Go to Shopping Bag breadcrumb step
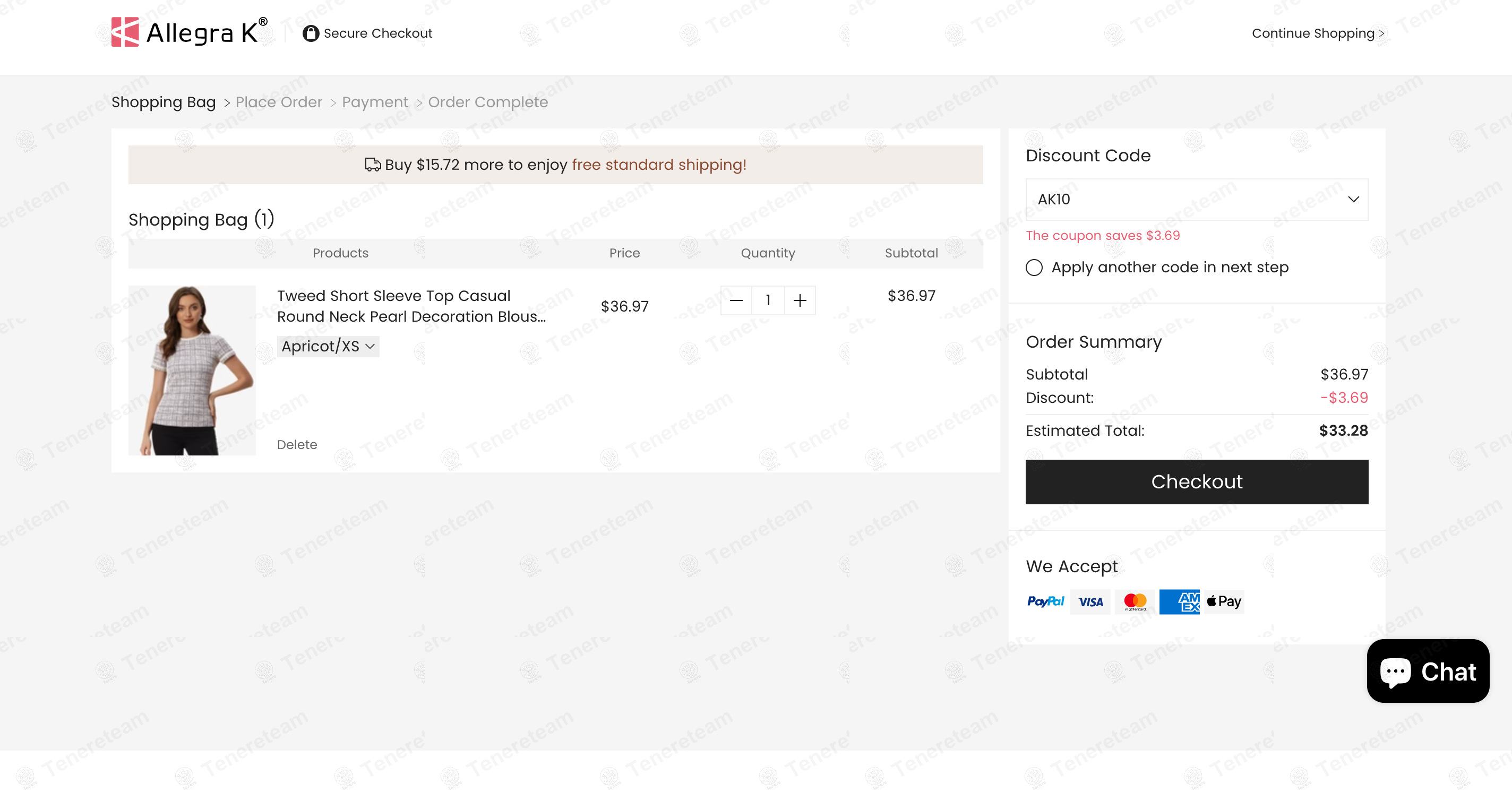Image resolution: width=1512 pixels, height=792 pixels. point(164,102)
